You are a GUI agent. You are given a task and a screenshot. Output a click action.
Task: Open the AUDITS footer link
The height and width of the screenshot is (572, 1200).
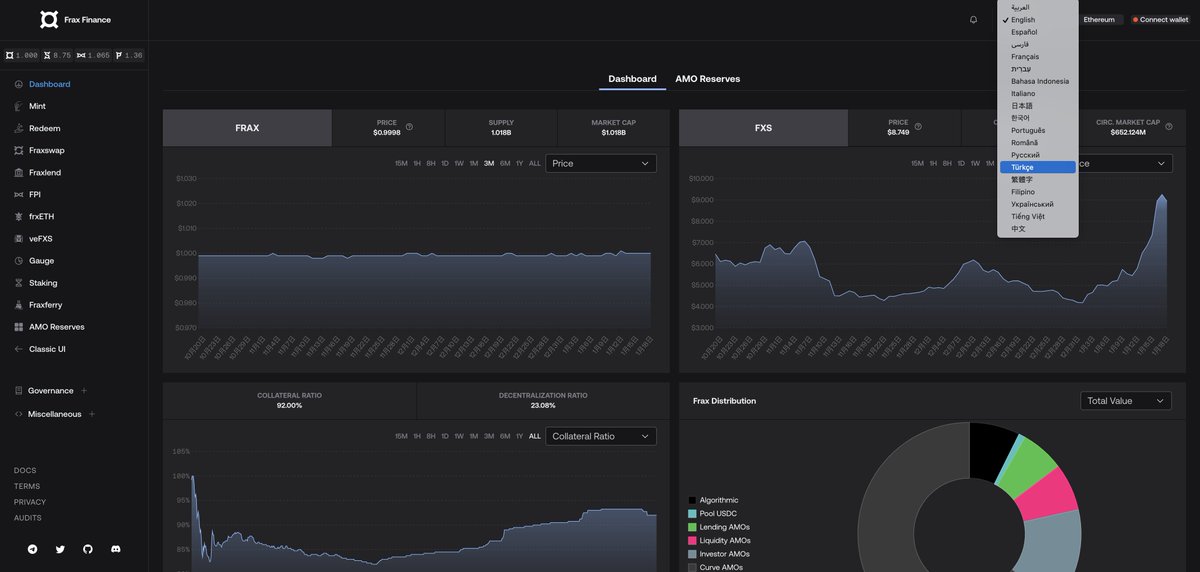click(28, 518)
